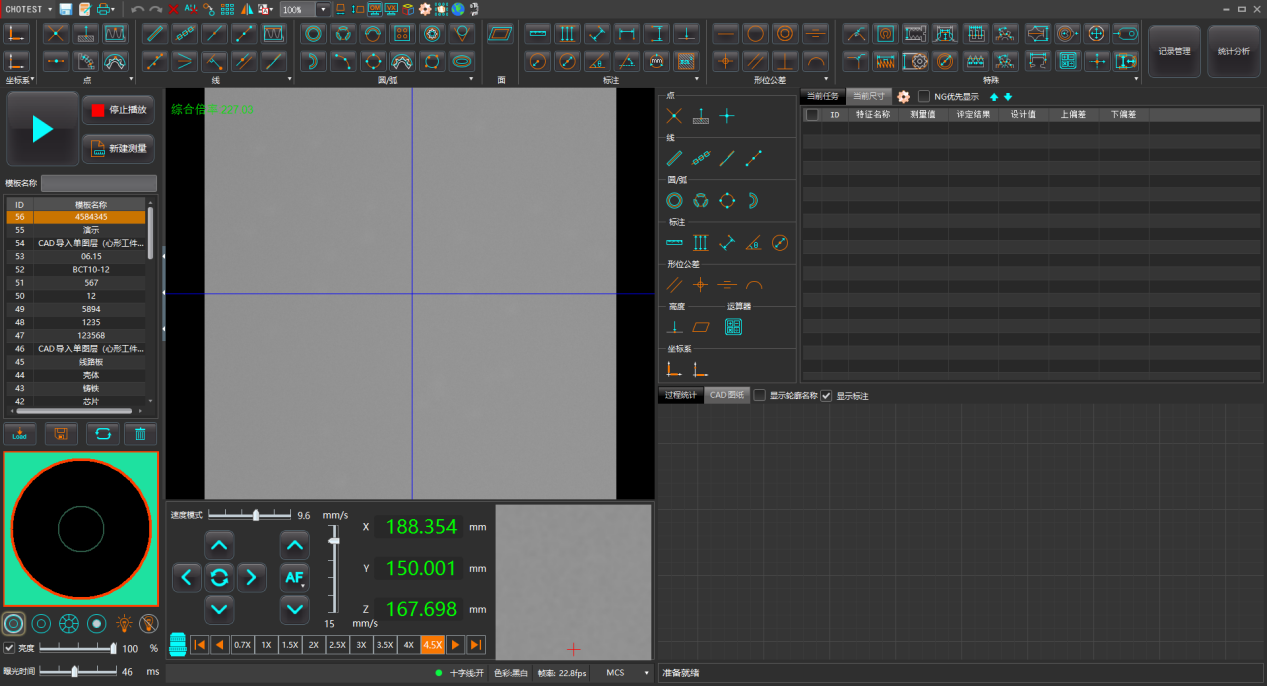Enable the NG优先显示 checkbox
This screenshot has width=1267, height=686.
point(924,97)
